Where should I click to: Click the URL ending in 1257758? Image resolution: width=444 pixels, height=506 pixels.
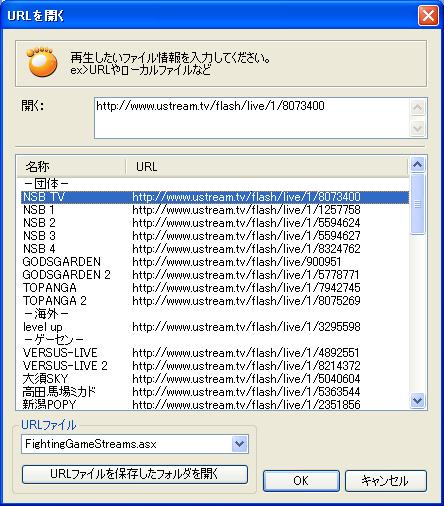[x=246, y=210]
